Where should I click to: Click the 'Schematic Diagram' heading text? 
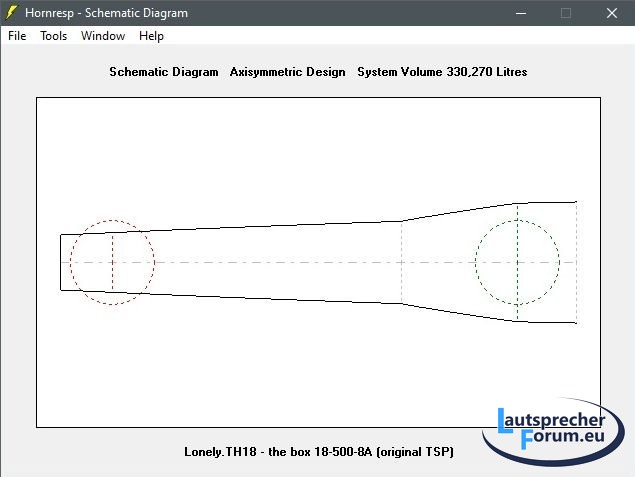pyautogui.click(x=163, y=72)
